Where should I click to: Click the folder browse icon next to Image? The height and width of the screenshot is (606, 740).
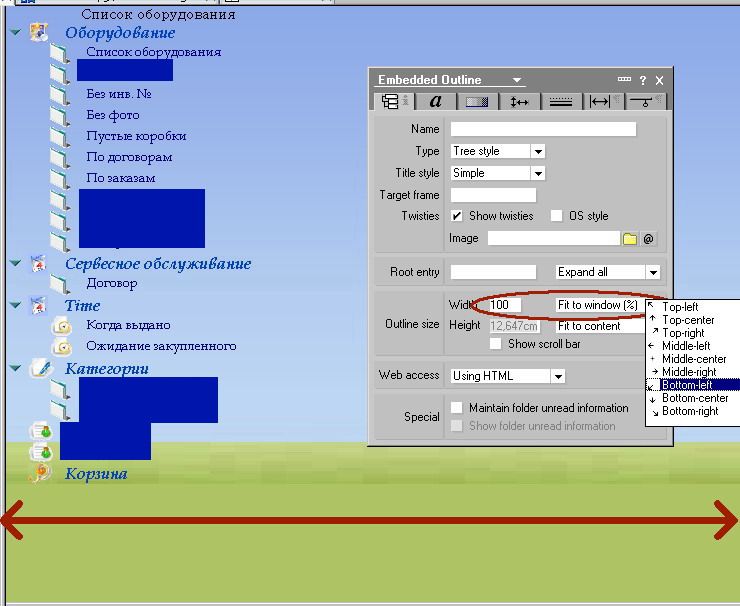630,239
